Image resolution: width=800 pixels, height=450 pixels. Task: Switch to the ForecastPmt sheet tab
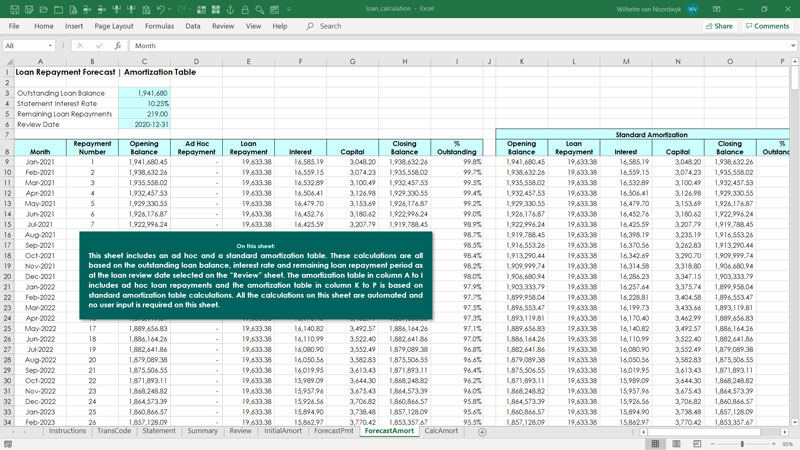[334, 431]
